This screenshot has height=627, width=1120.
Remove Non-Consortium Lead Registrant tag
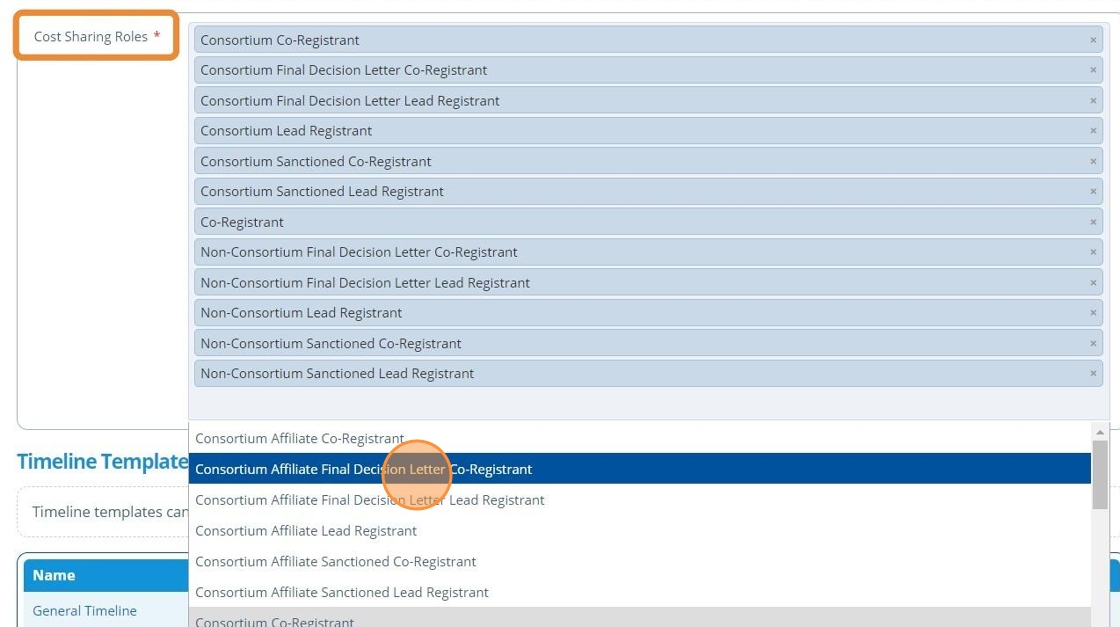(x=1093, y=313)
